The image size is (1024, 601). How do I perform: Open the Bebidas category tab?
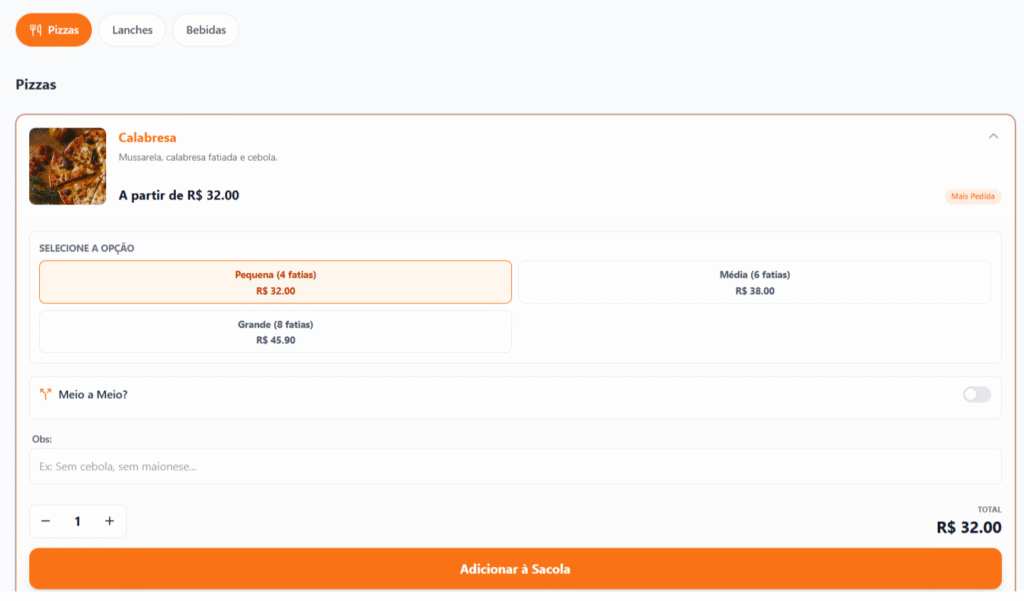(x=206, y=30)
